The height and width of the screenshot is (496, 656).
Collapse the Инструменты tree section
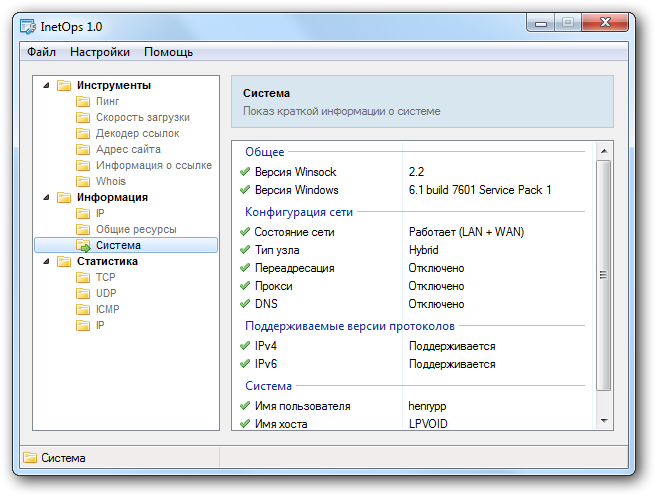(45, 86)
